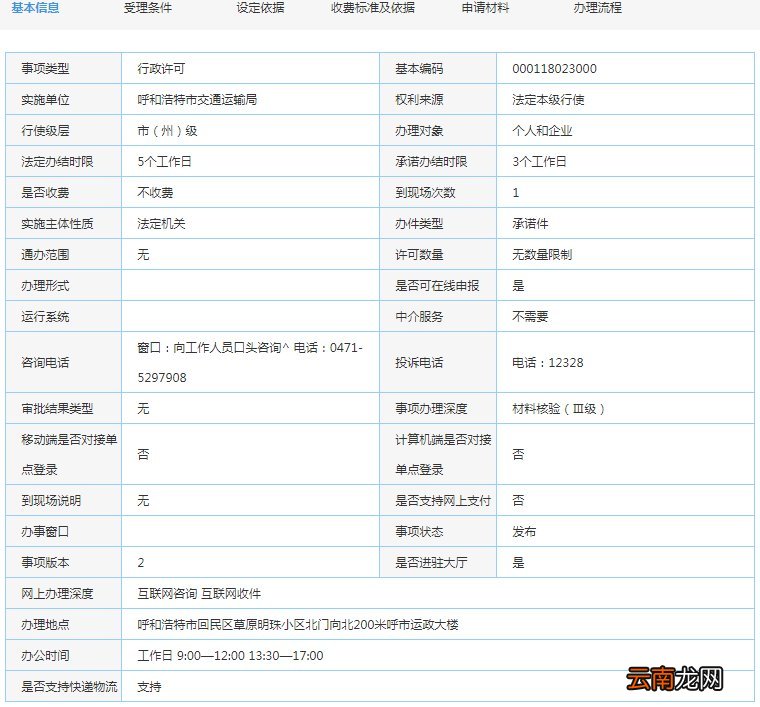Select the 咨询电话 label
This screenshot has width=760, height=707.
[x=45, y=362]
